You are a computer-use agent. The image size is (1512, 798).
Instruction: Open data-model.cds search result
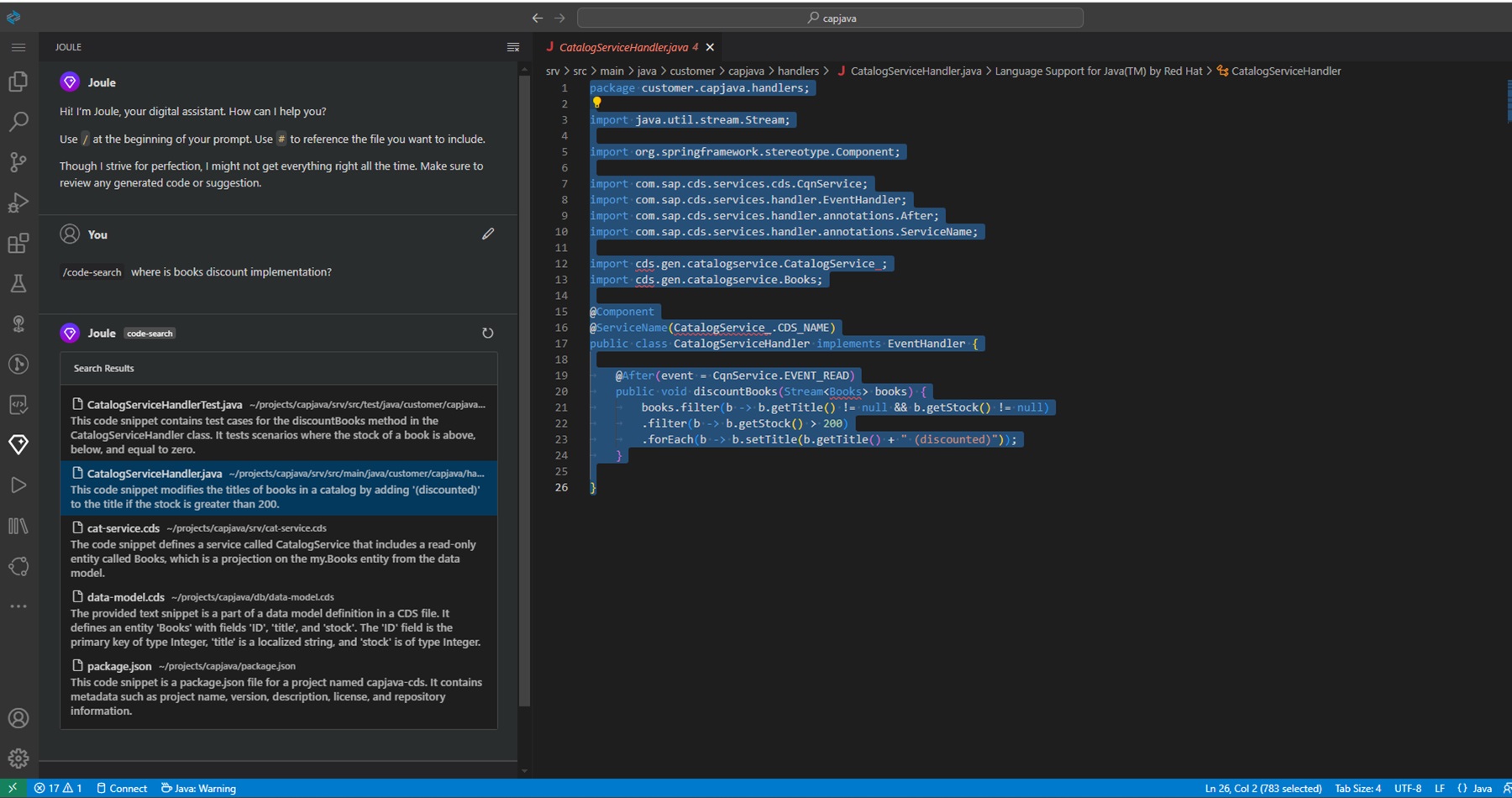[279, 619]
